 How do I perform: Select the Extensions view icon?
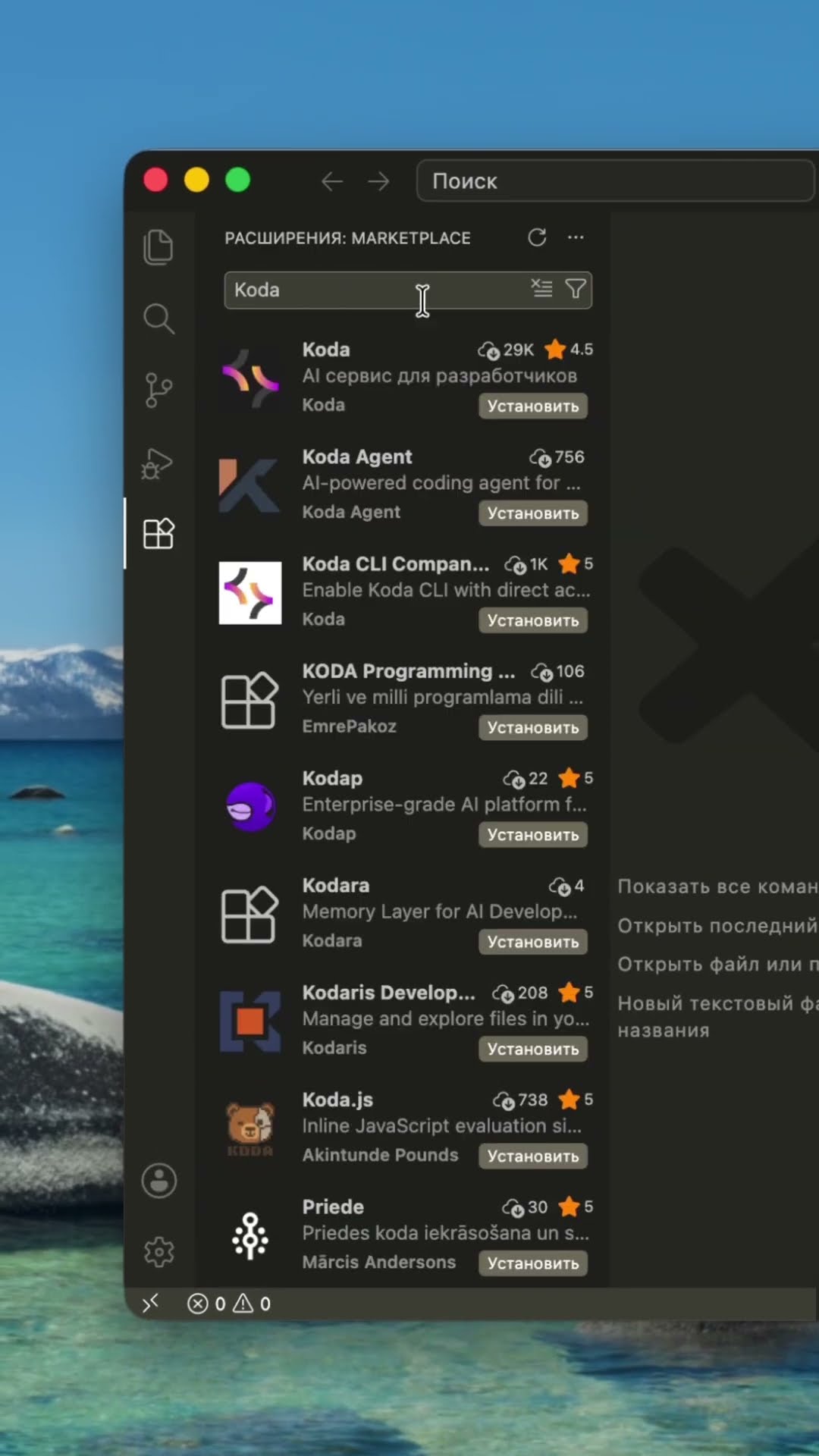(158, 534)
